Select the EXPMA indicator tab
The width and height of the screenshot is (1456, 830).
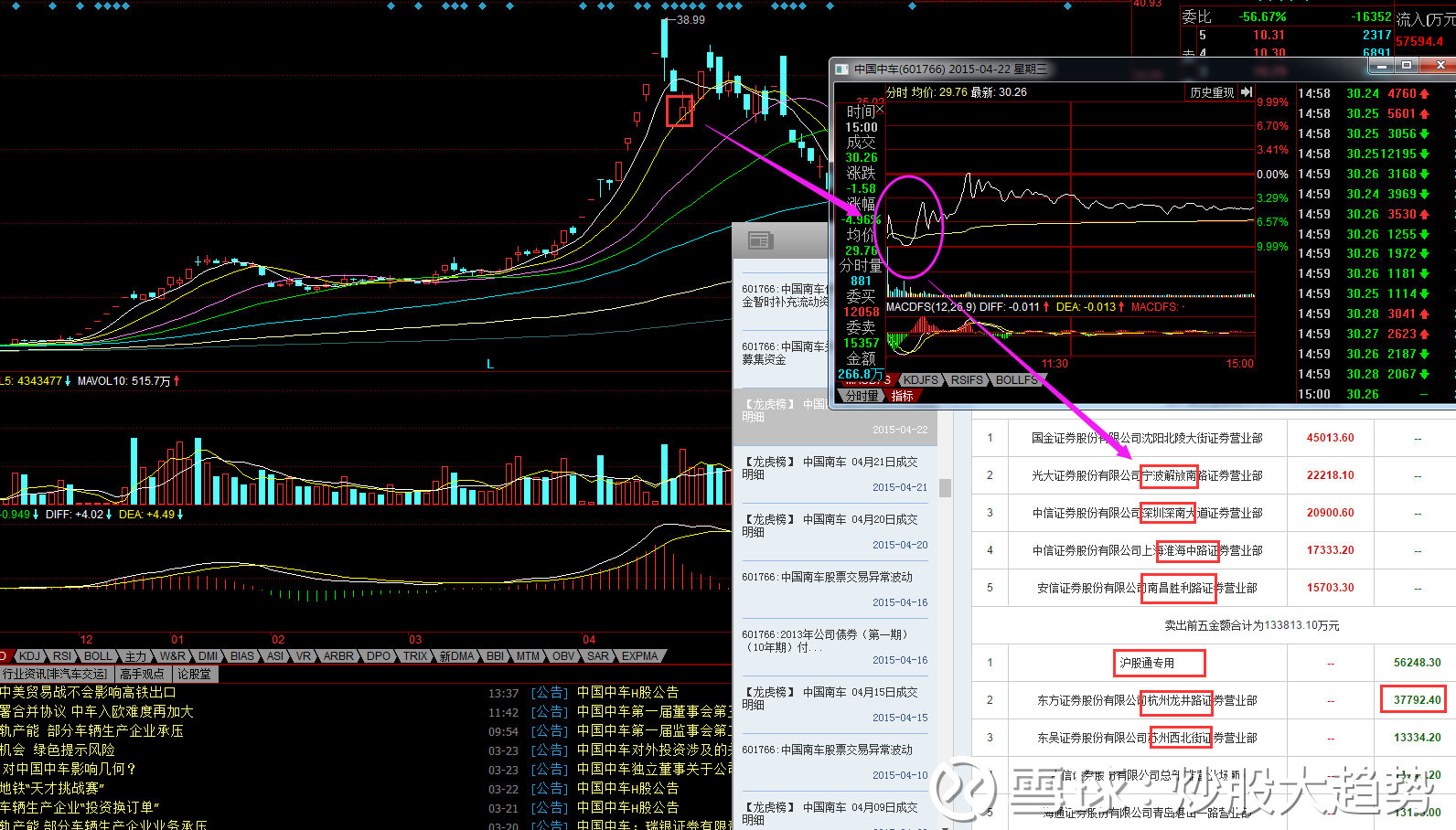pyautogui.click(x=640, y=656)
